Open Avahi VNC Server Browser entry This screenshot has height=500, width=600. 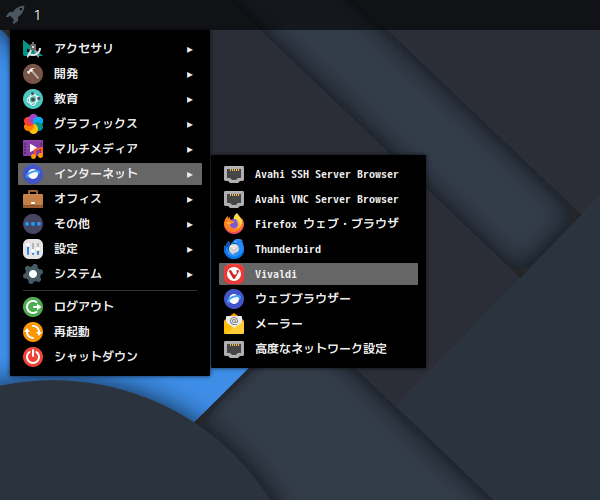coord(318,199)
